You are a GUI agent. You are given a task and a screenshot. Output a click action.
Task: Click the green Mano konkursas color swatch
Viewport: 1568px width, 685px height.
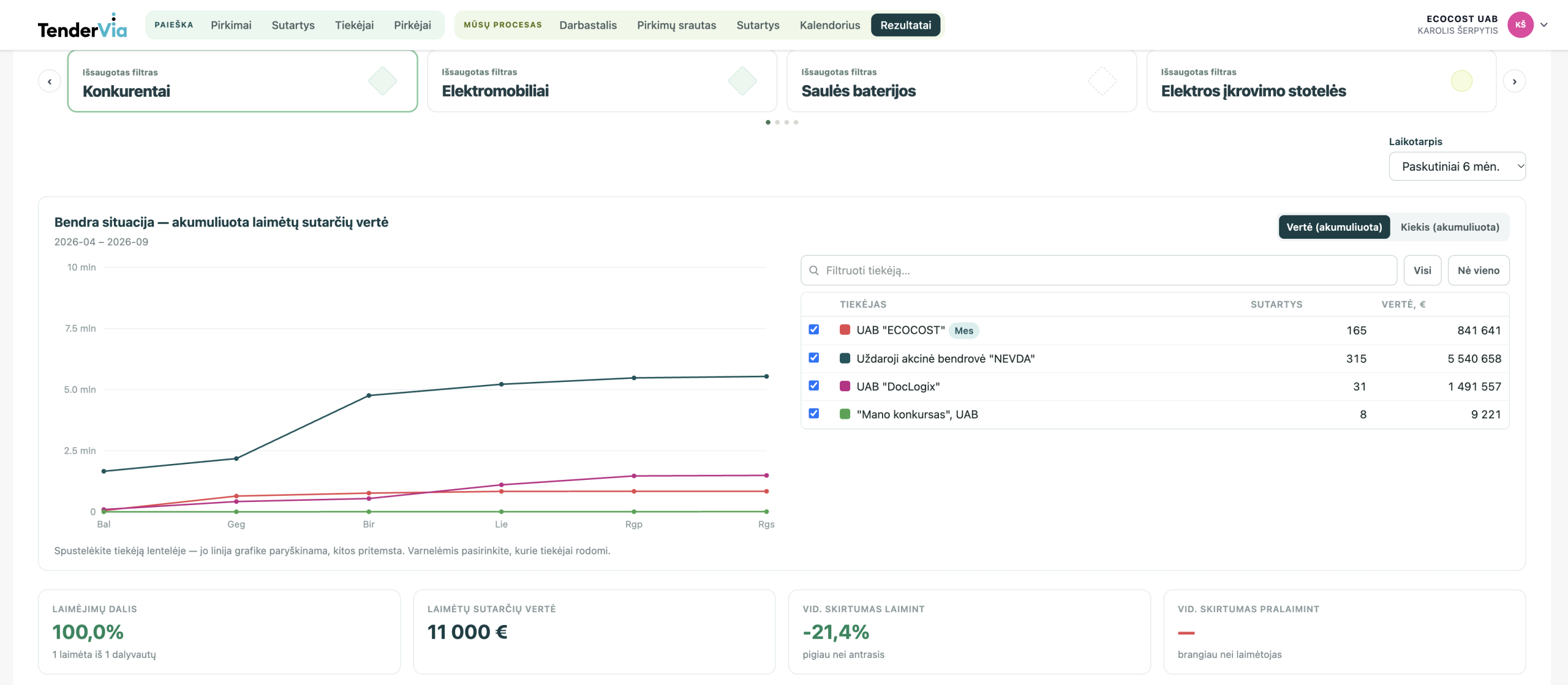(845, 414)
